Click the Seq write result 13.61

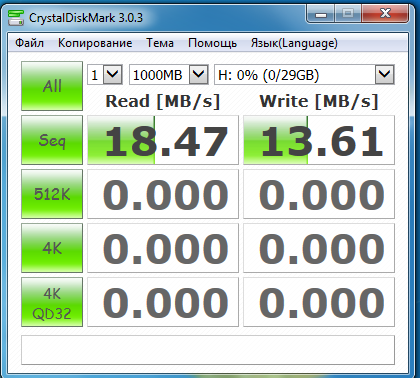(319, 140)
